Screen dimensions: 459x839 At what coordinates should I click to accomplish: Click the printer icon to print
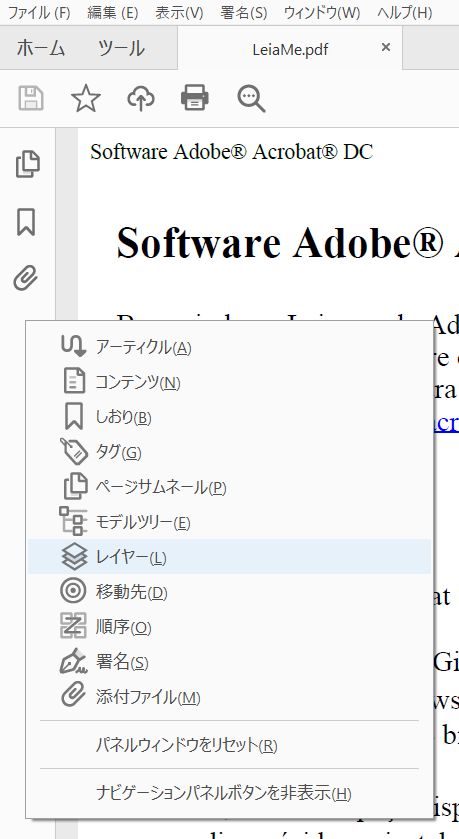coord(195,98)
